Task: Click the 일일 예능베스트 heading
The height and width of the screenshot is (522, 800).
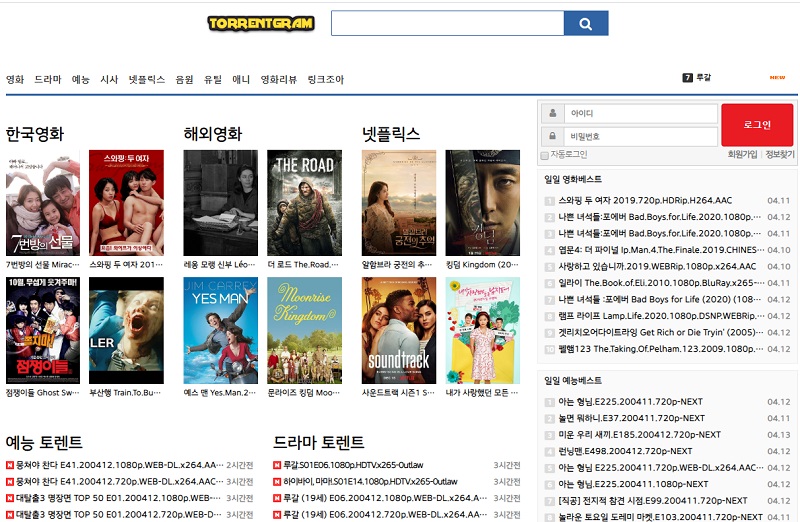Action: pyautogui.click(x=573, y=381)
